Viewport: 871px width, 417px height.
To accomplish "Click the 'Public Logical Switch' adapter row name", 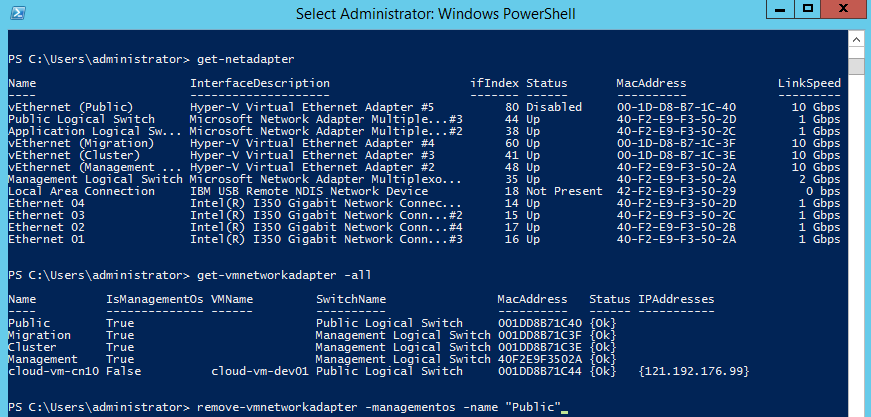I will pyautogui.click(x=81, y=119).
